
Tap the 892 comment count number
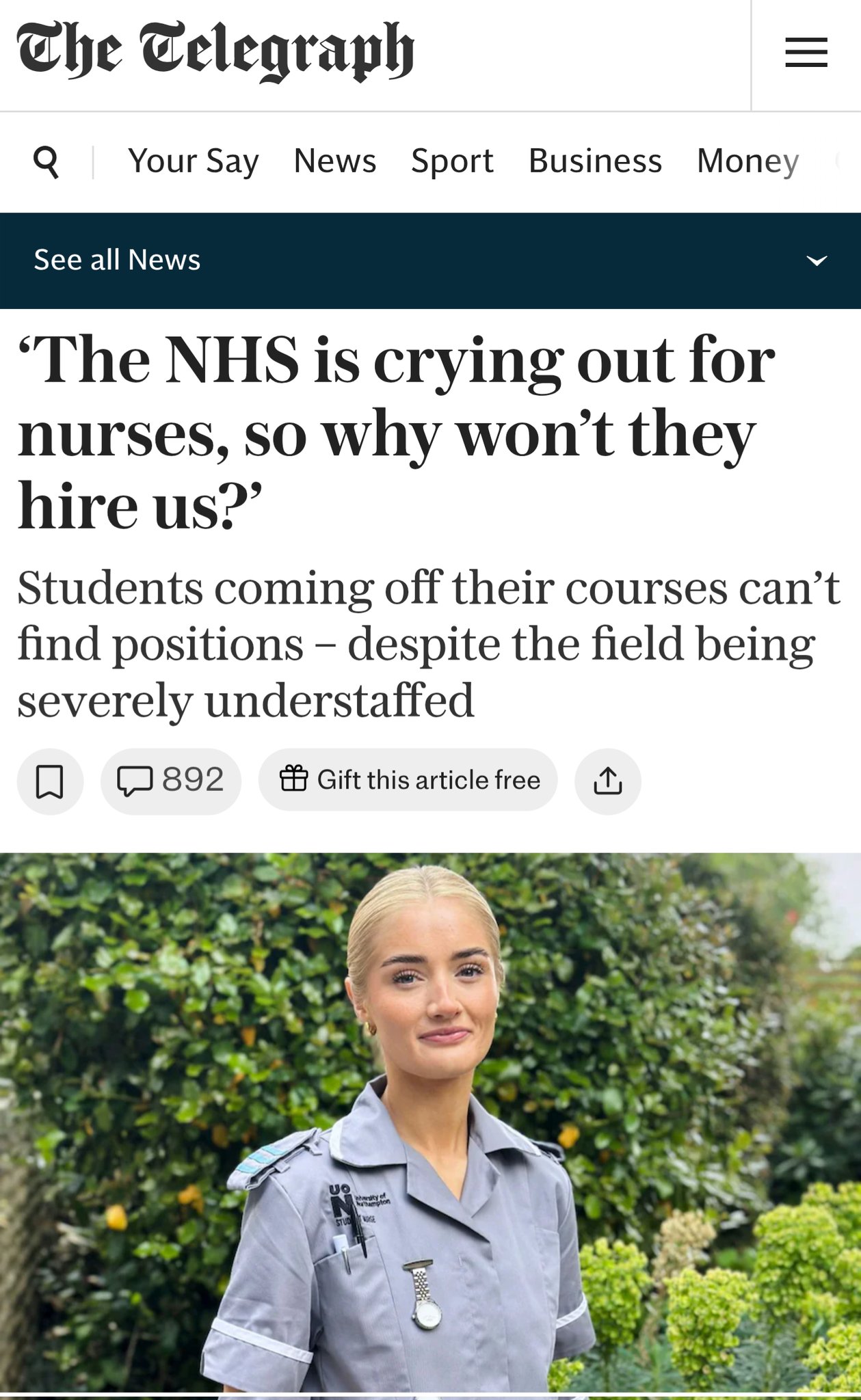tap(193, 780)
